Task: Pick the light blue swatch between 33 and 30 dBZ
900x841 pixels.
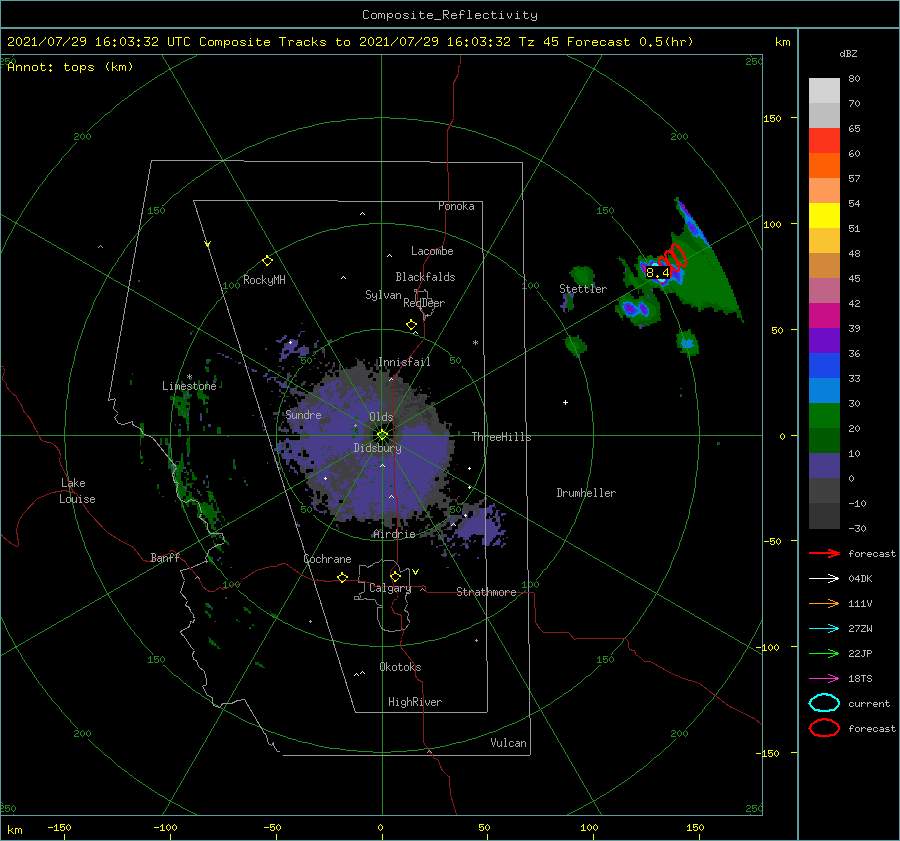Action: 824,391
